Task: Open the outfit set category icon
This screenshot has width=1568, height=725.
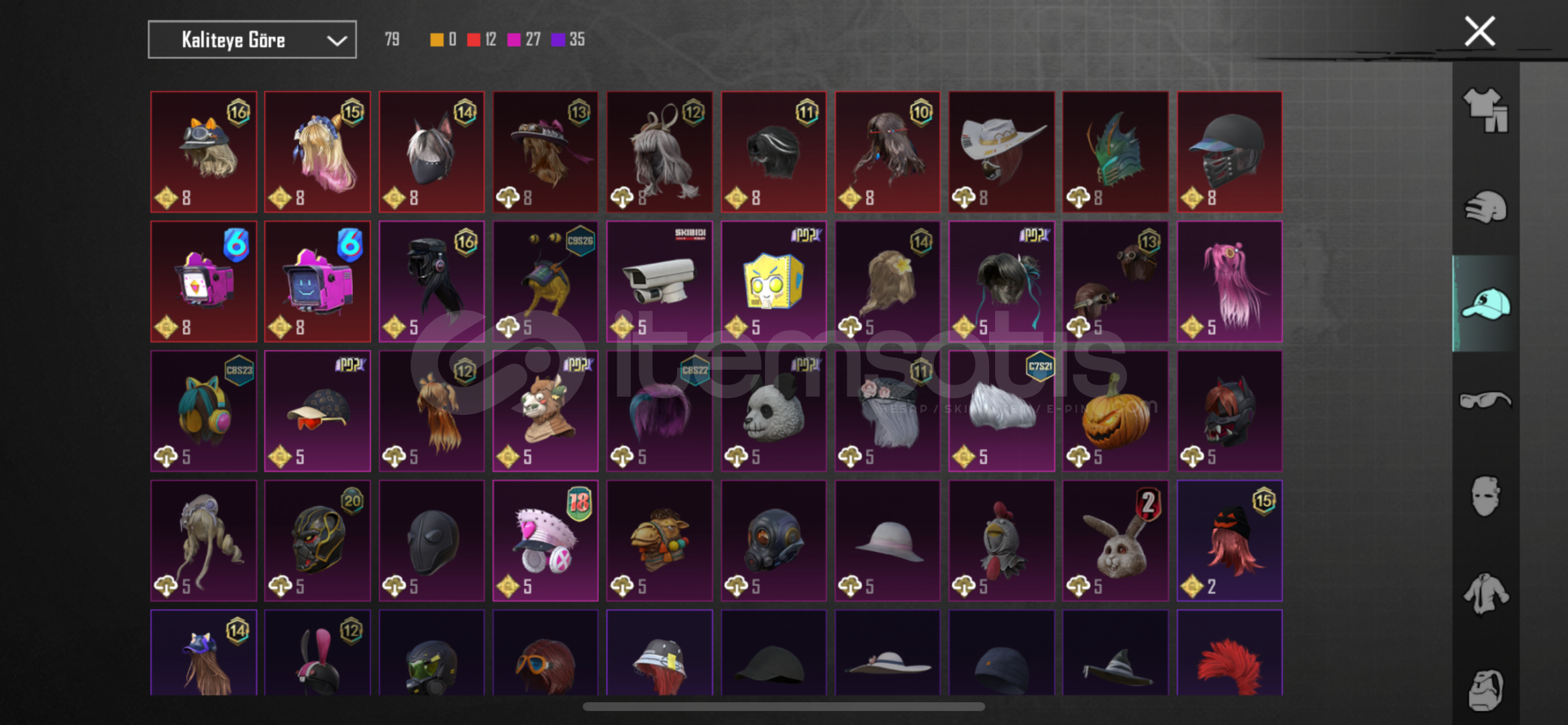Action: [x=1485, y=109]
